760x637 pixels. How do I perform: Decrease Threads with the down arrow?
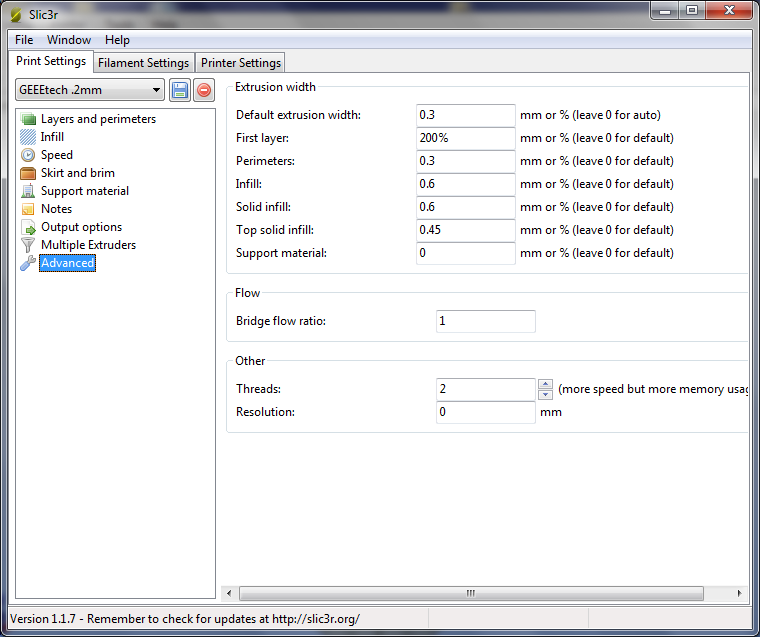click(x=545, y=395)
